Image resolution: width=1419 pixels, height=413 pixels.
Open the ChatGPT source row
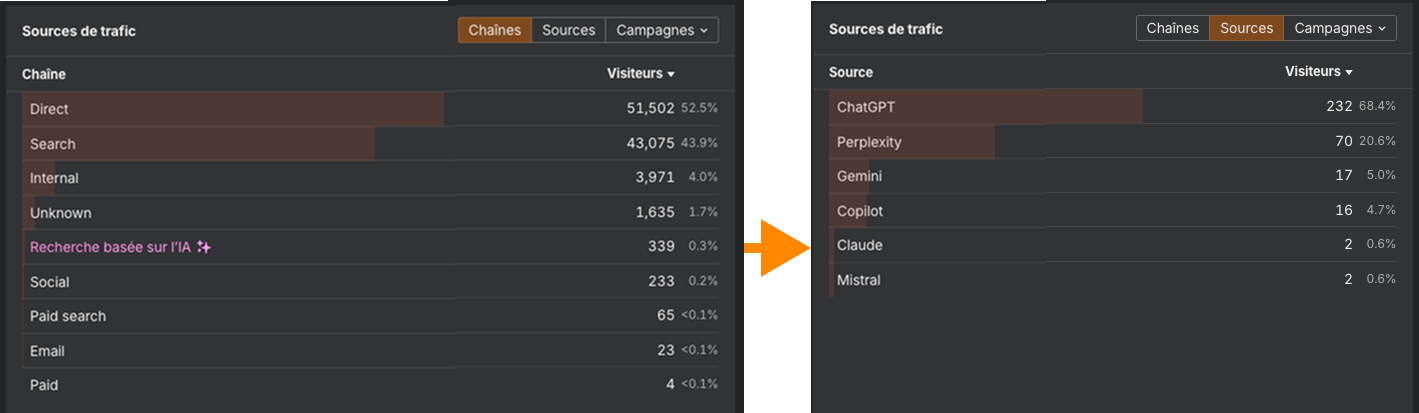coord(1113,107)
